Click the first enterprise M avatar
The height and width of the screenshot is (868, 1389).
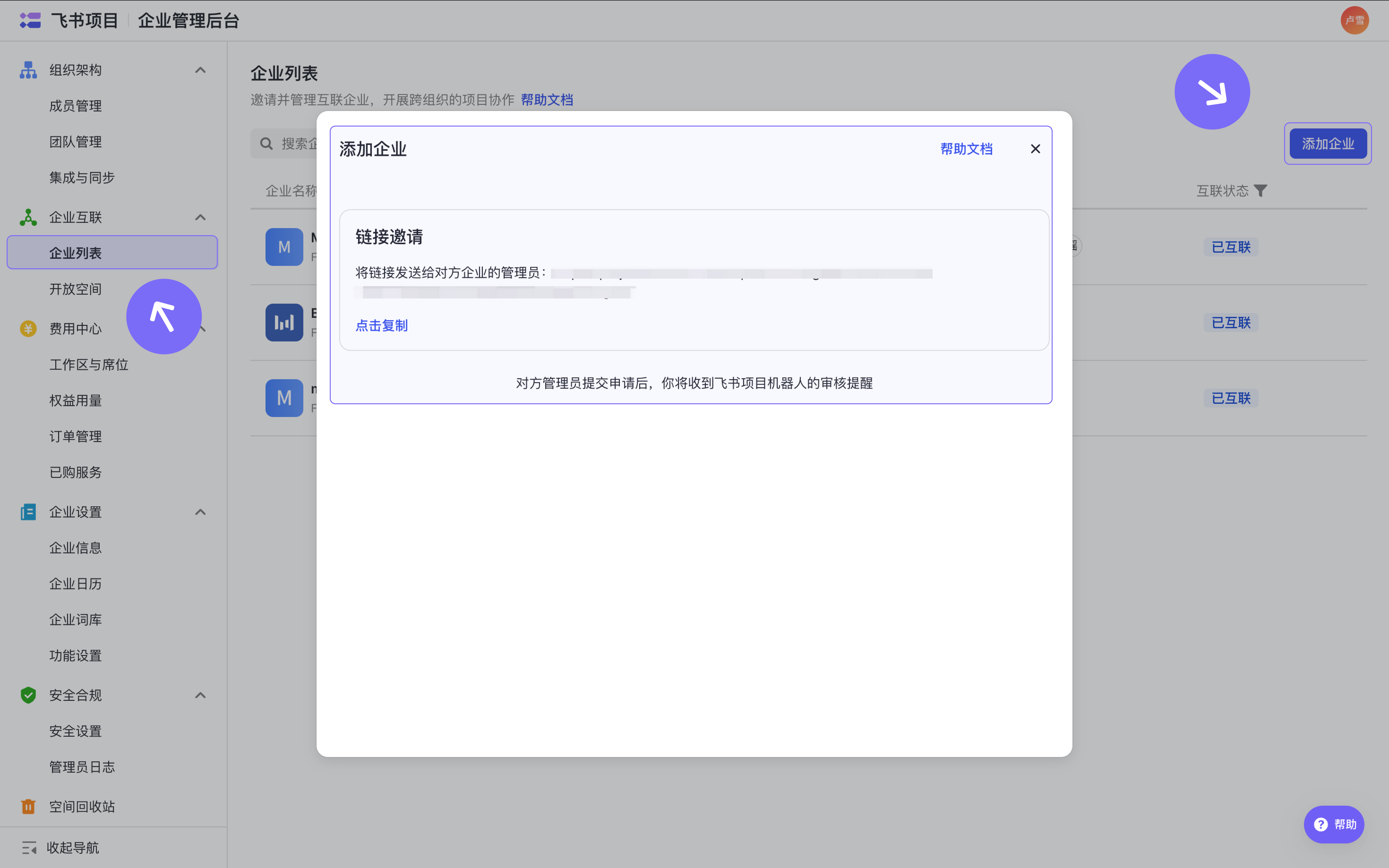pyautogui.click(x=284, y=247)
